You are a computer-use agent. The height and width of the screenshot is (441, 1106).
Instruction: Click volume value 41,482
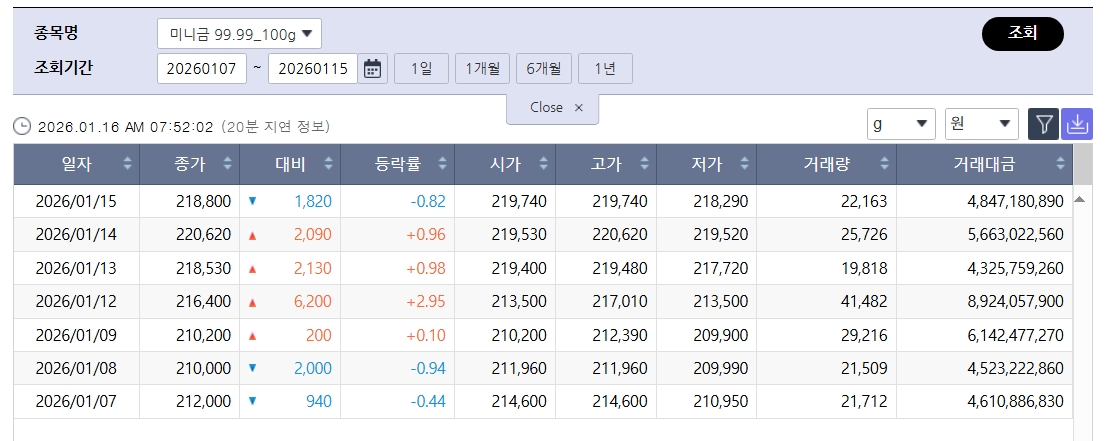[864, 301]
